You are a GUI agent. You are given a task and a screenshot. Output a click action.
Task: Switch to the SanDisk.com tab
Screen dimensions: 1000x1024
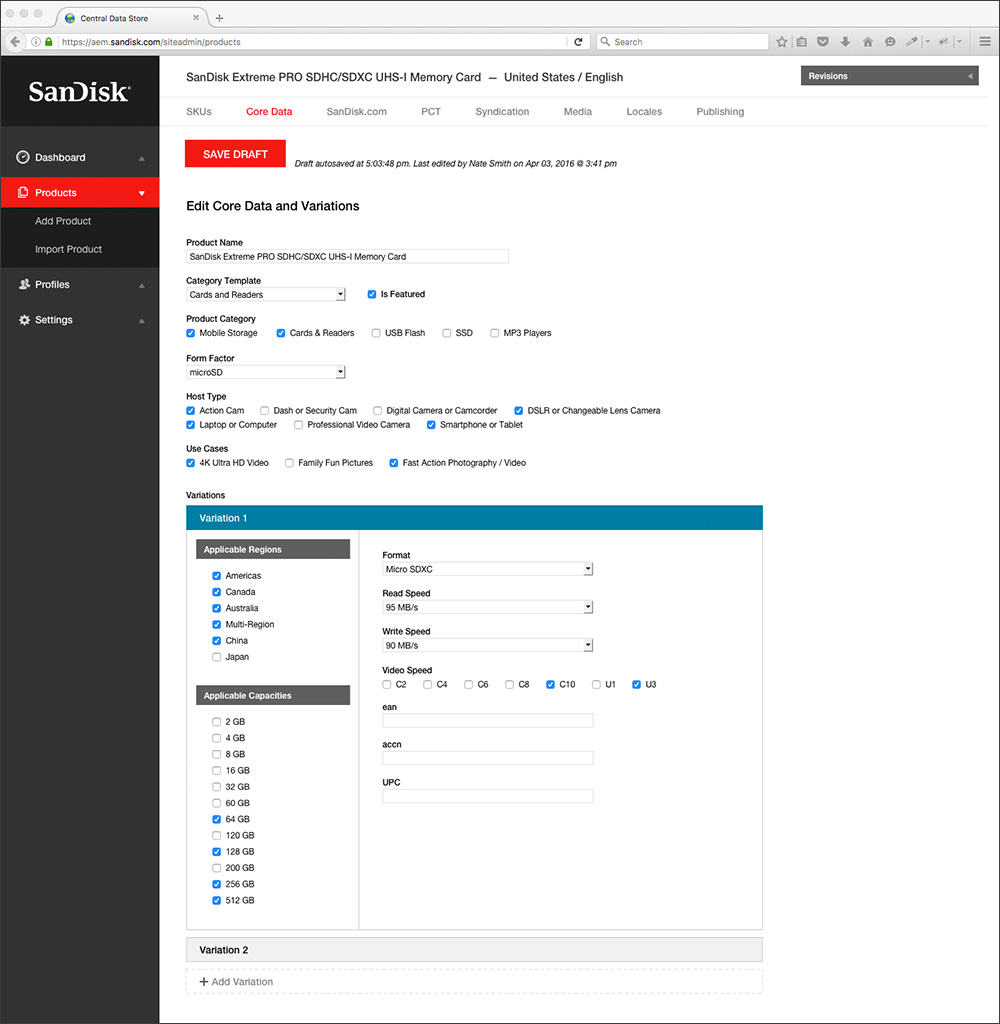(357, 112)
